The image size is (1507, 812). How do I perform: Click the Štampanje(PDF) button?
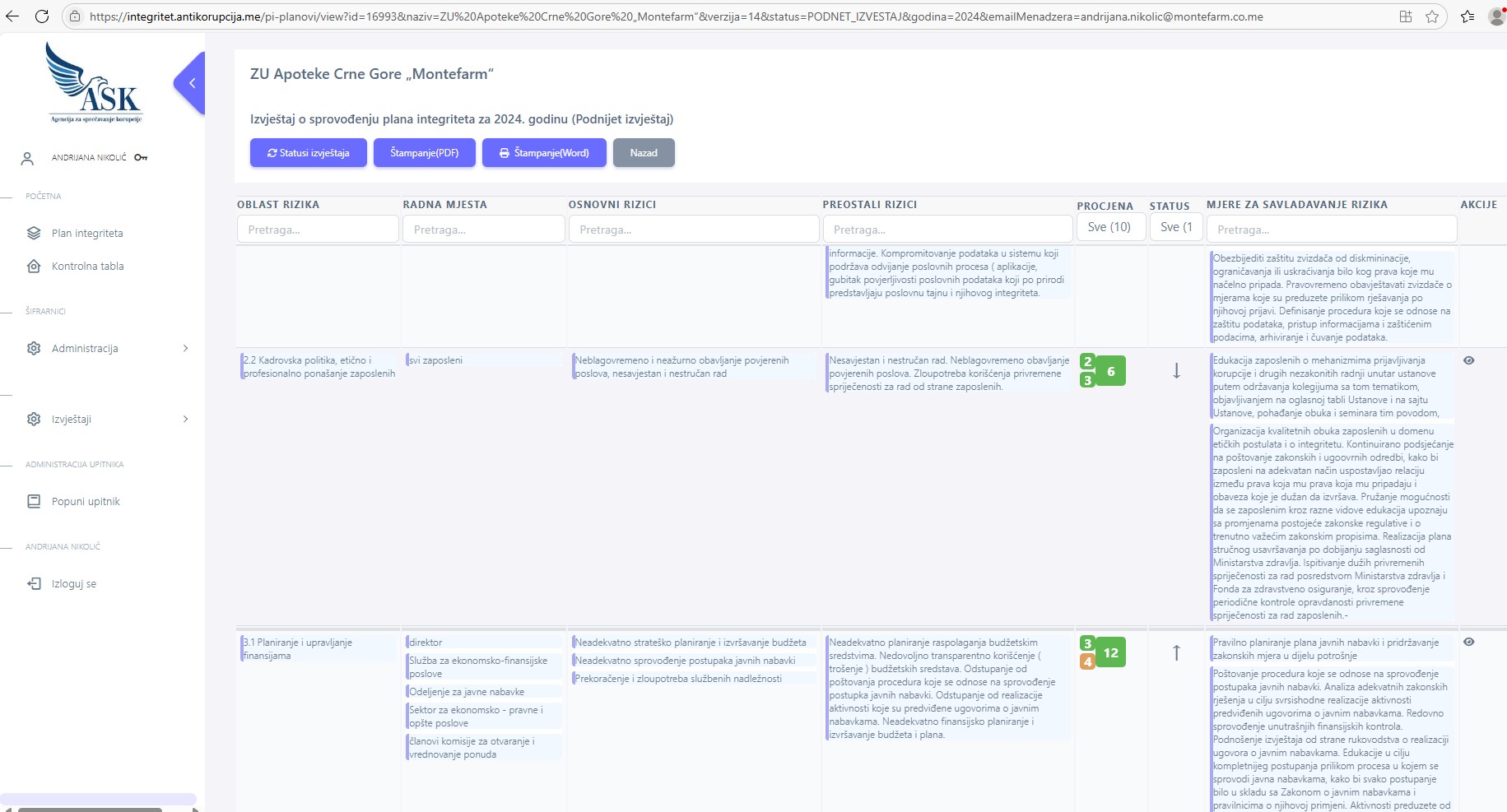pyautogui.click(x=425, y=153)
